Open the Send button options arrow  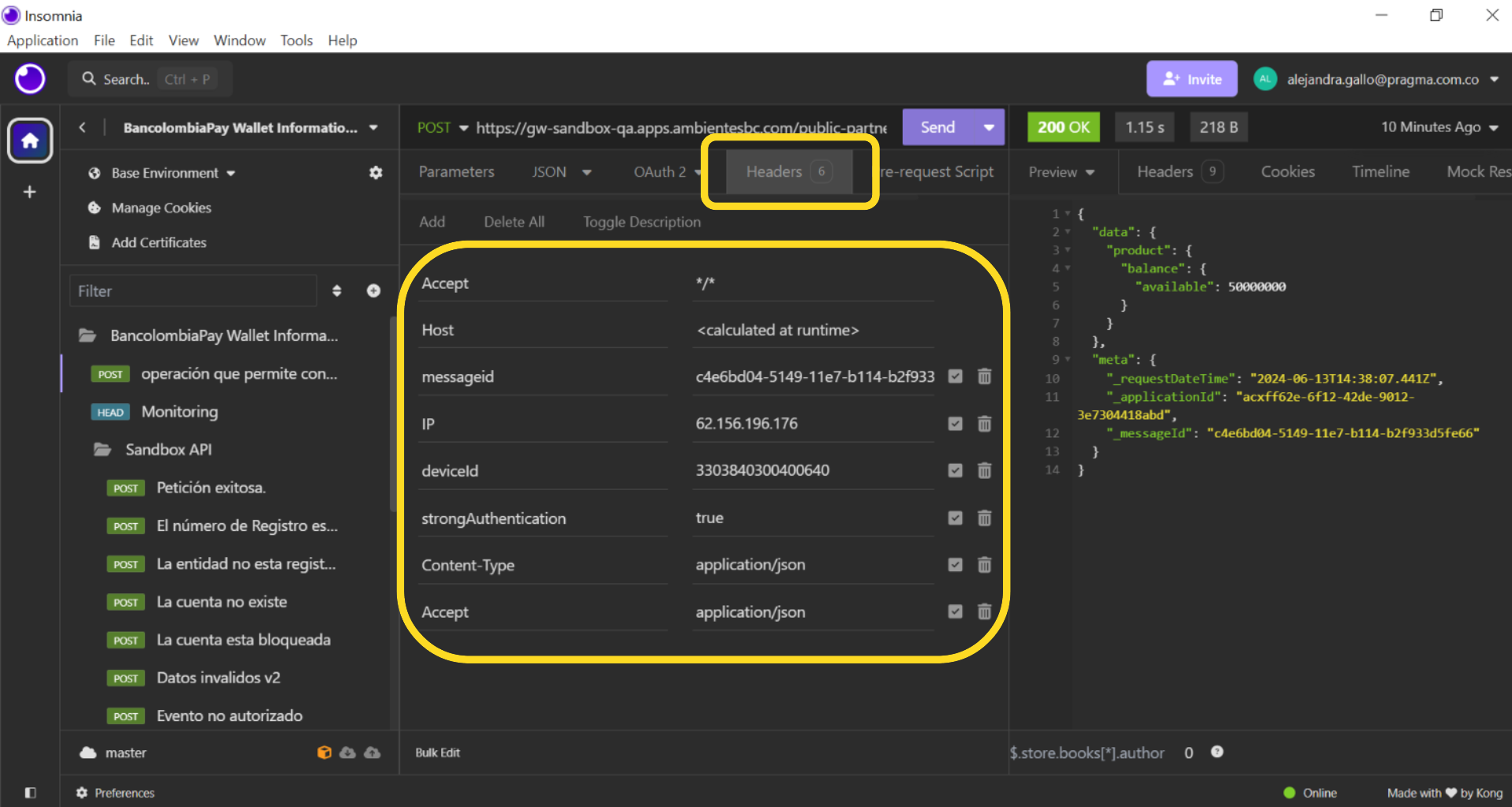989,127
